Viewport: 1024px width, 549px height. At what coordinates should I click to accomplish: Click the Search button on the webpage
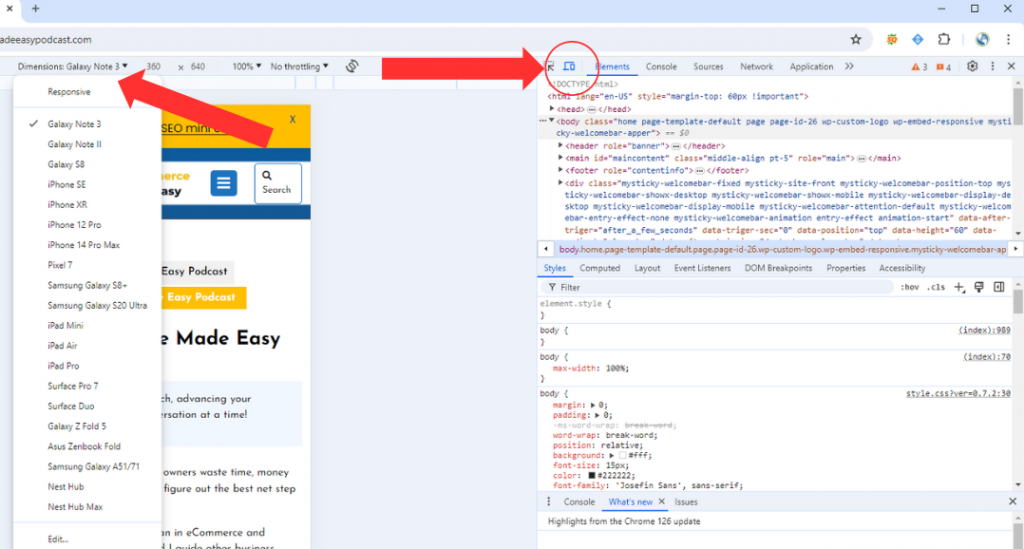pos(278,183)
